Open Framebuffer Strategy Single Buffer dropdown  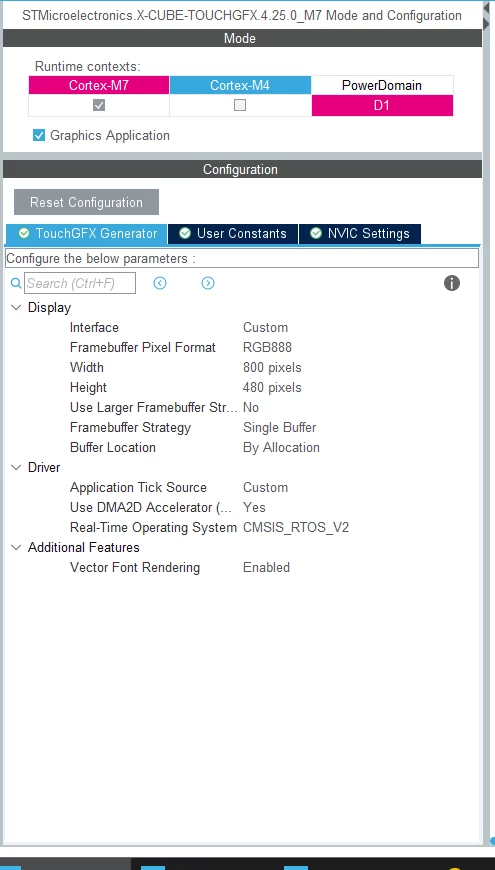click(279, 427)
